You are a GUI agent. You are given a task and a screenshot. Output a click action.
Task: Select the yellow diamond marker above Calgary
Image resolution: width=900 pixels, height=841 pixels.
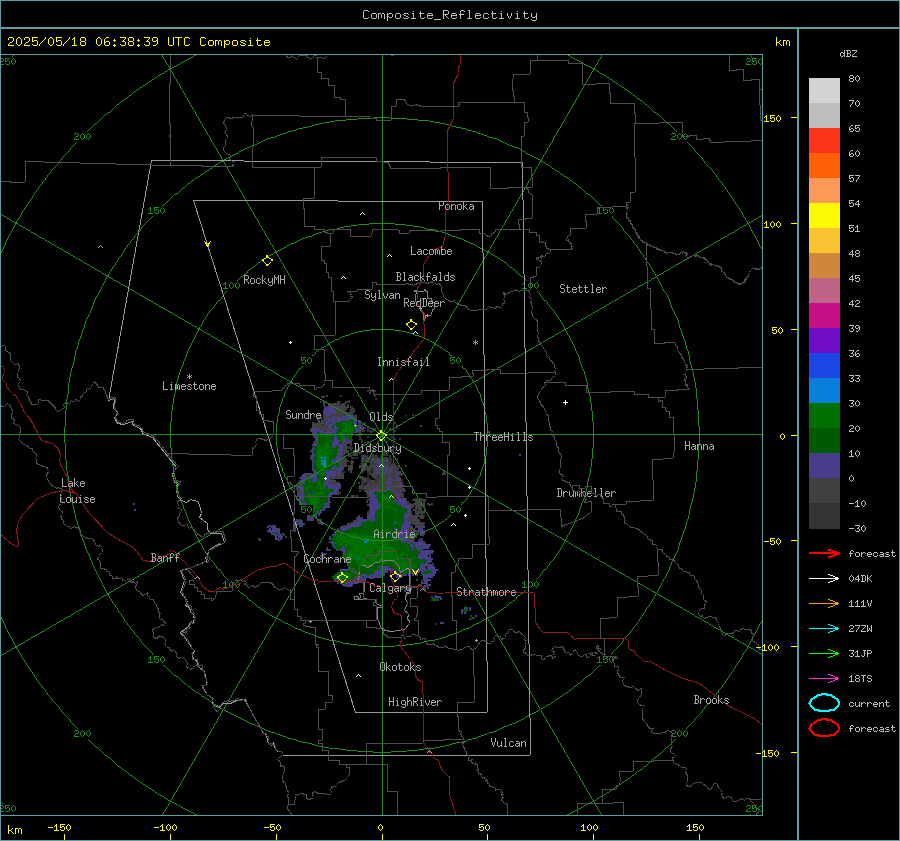tap(395, 576)
